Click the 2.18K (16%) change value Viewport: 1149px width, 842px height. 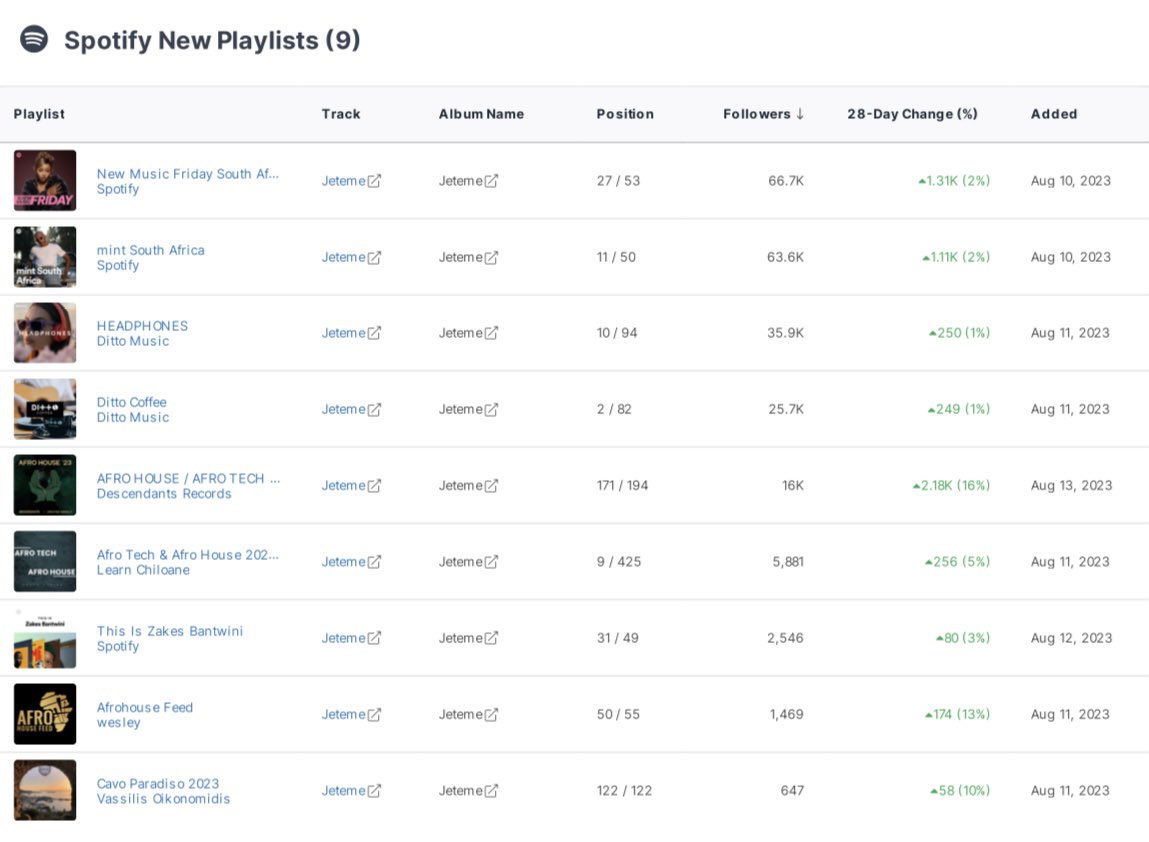(951, 485)
